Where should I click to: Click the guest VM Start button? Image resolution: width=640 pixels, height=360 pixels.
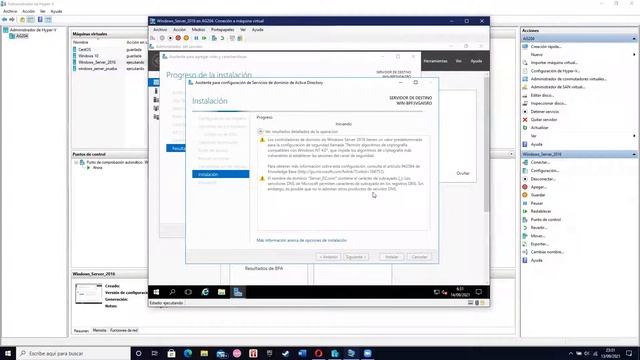point(156,292)
